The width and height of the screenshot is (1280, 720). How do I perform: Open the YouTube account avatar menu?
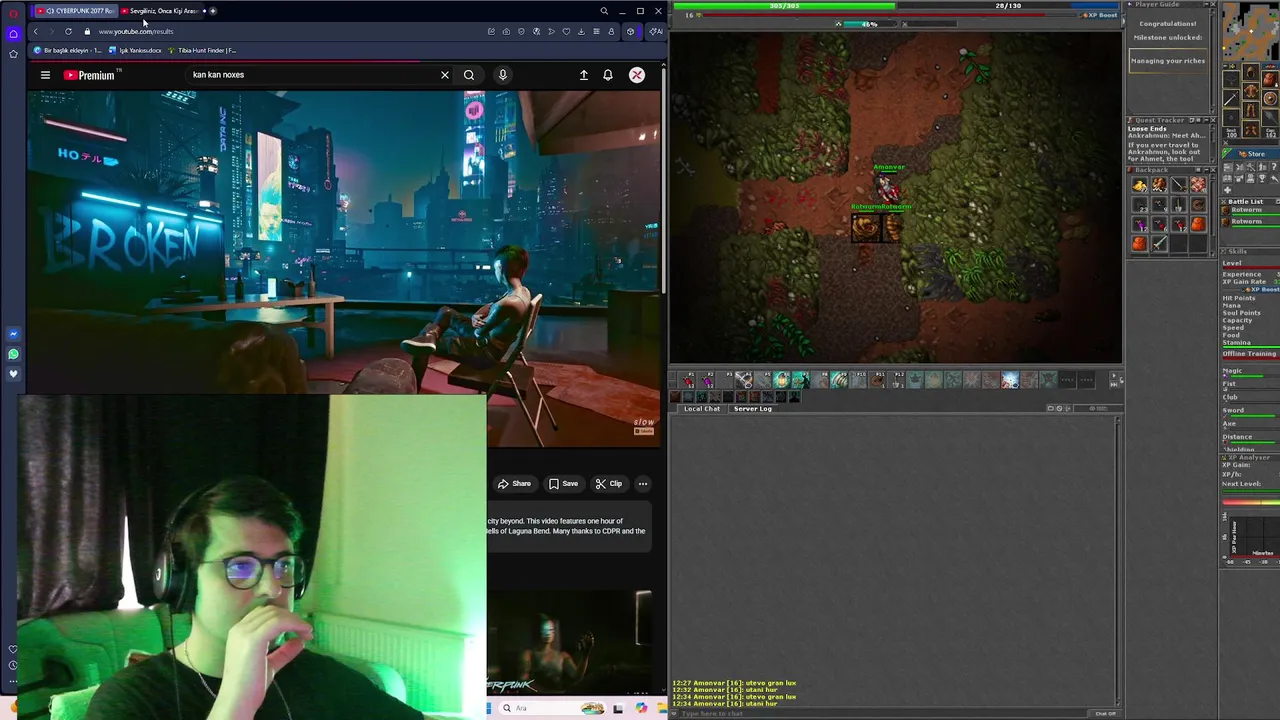637,75
